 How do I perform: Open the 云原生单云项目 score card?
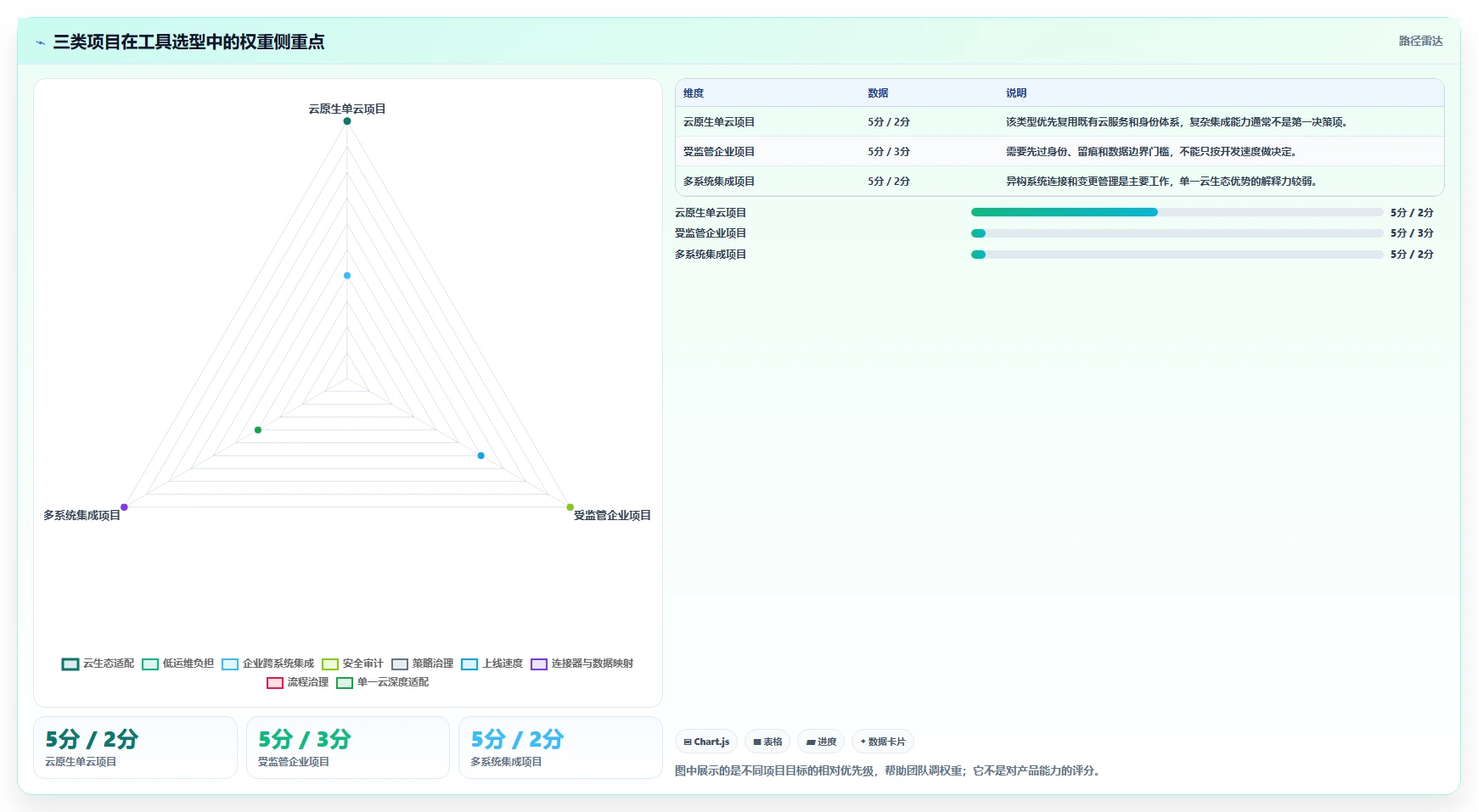click(135, 748)
